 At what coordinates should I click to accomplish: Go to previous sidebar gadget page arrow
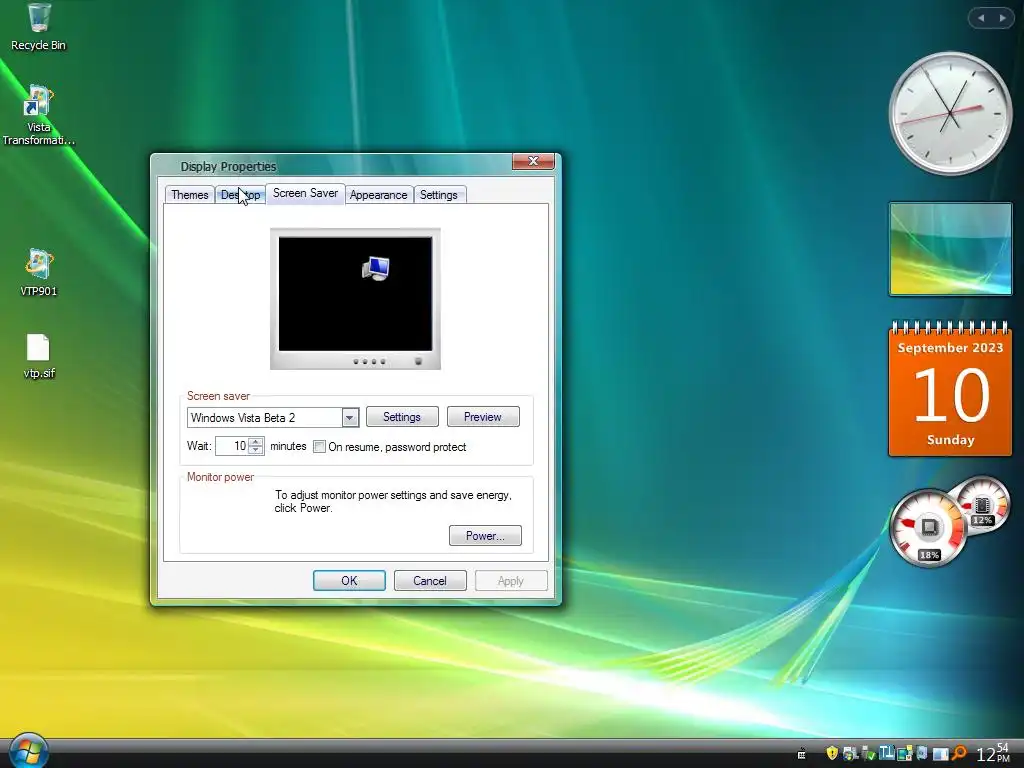(981, 18)
